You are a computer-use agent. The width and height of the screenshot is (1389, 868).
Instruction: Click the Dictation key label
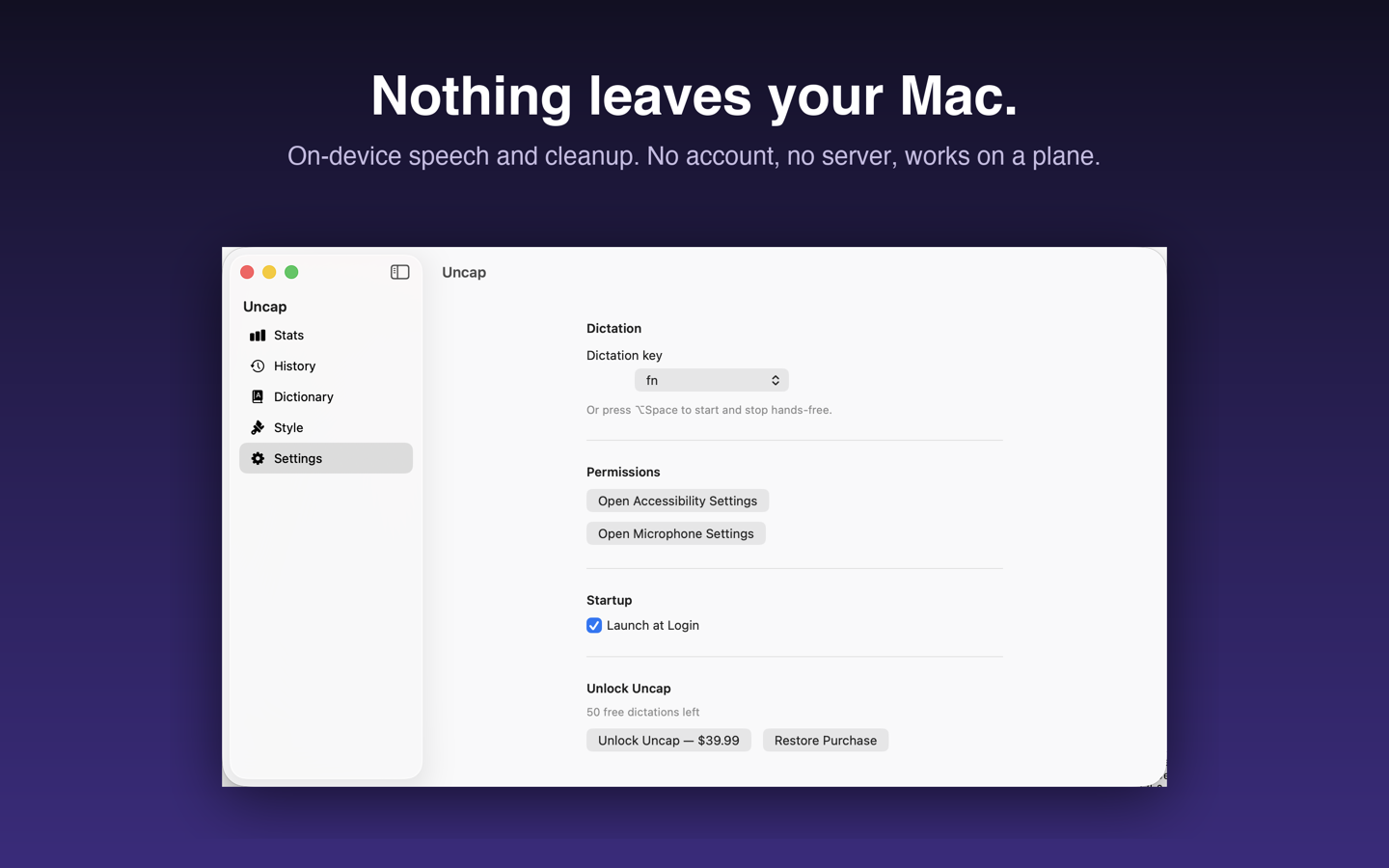point(624,355)
